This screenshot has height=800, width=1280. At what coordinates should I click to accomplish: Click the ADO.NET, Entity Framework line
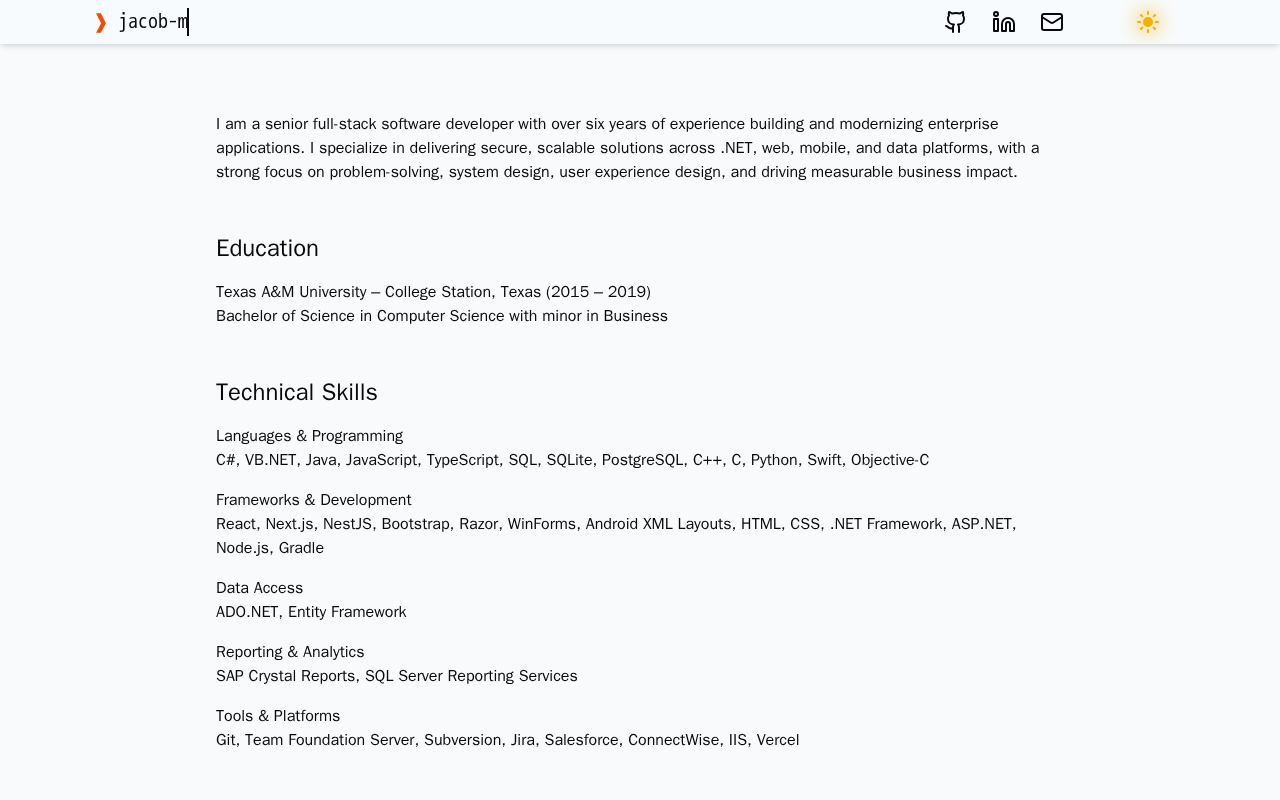[x=311, y=612]
